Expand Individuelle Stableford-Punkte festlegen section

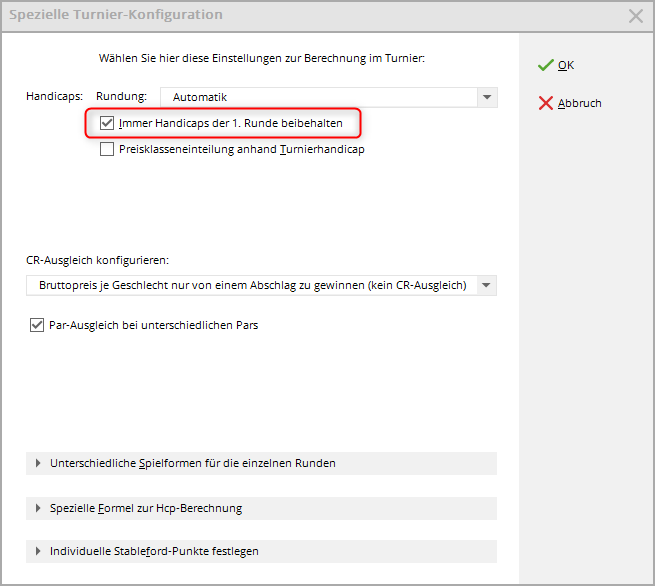click(154, 551)
